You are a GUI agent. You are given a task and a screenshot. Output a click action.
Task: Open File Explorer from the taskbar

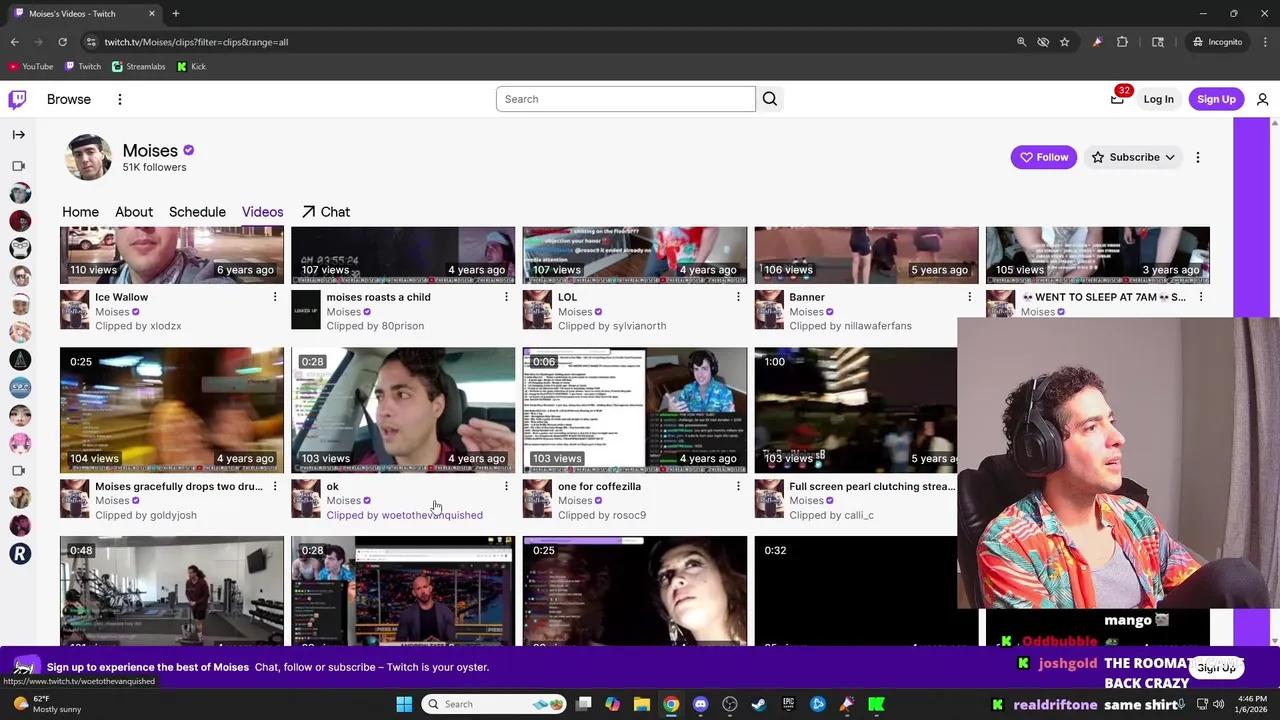click(642, 704)
